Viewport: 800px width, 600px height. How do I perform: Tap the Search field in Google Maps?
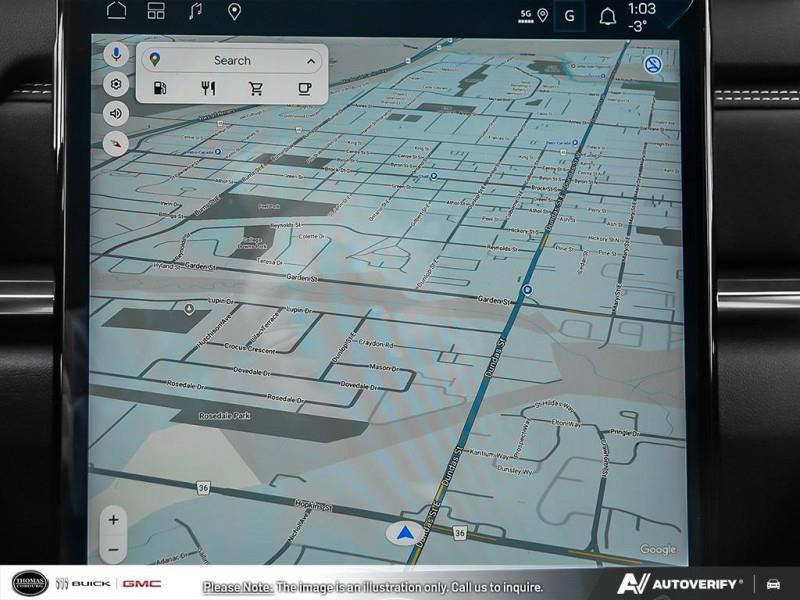[232, 61]
